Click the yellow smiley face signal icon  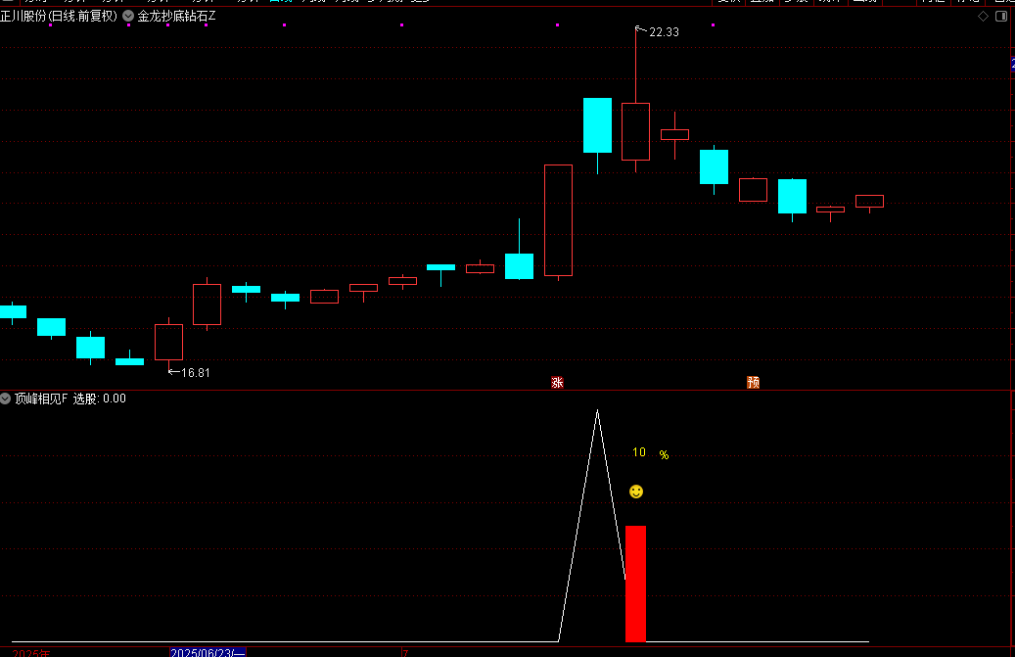[636, 491]
